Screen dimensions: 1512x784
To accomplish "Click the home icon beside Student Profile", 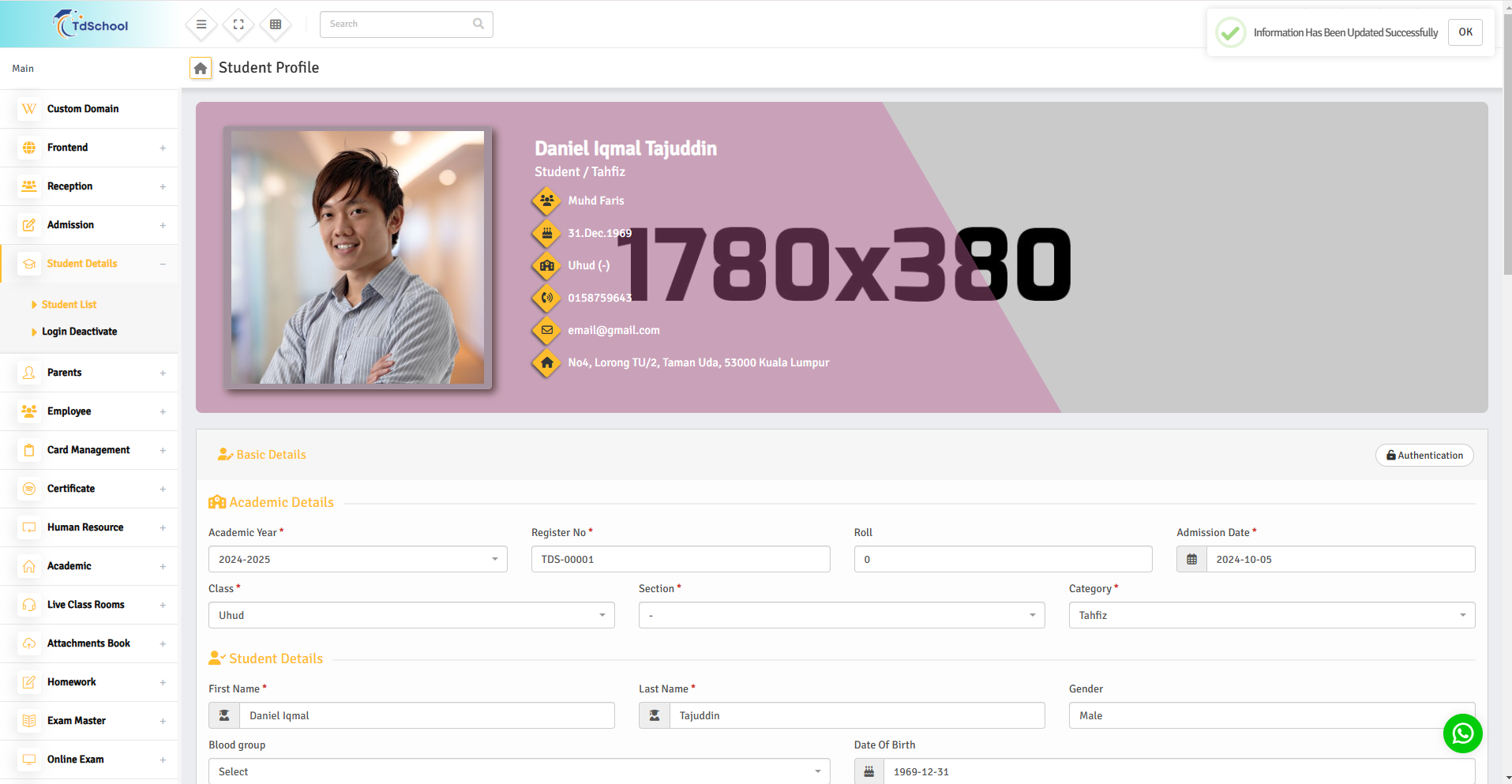I will click(201, 69).
